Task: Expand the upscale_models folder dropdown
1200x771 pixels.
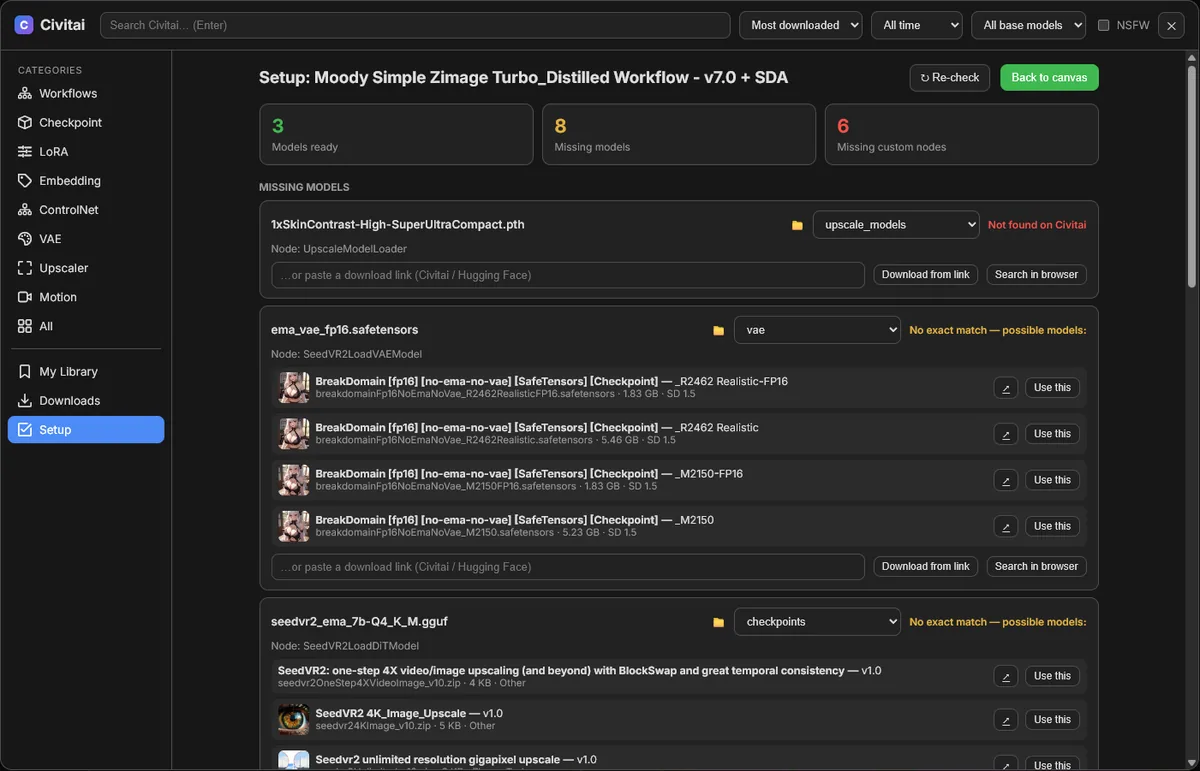Action: 896,225
